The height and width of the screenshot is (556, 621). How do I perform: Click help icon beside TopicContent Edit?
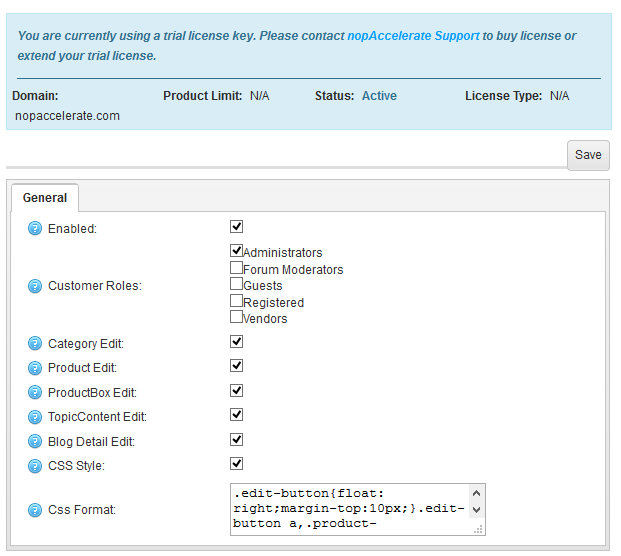(35, 417)
